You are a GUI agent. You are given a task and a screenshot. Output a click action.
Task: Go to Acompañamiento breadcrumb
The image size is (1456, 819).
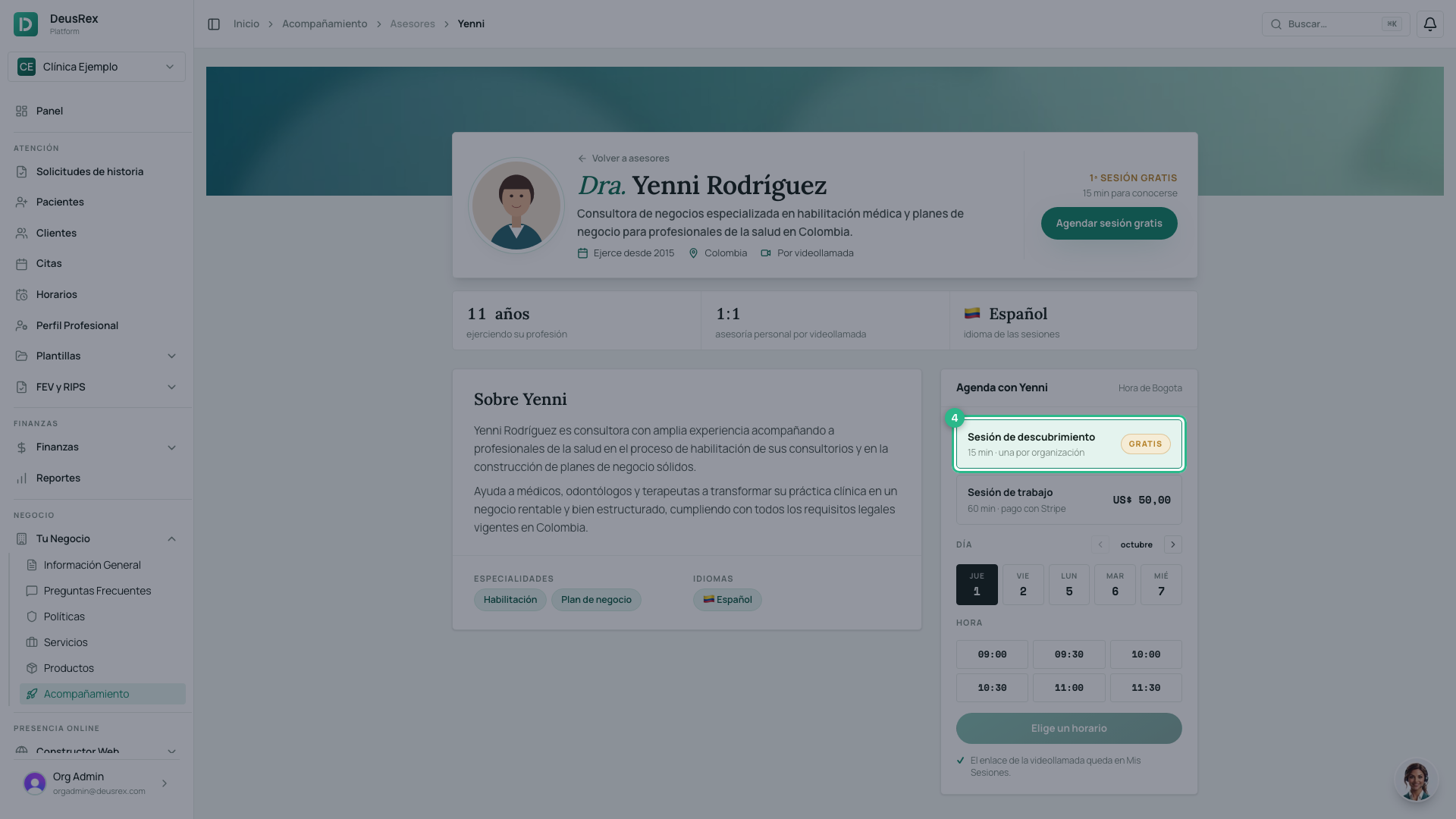[x=325, y=24]
